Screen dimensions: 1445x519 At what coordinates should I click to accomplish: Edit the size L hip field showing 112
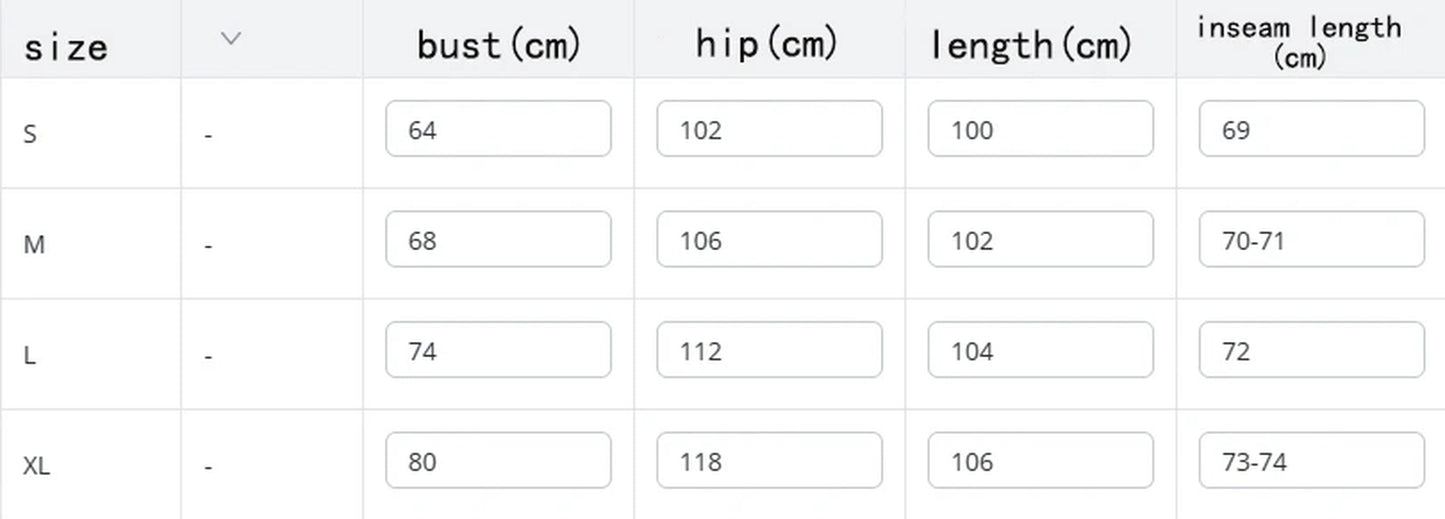coord(769,350)
